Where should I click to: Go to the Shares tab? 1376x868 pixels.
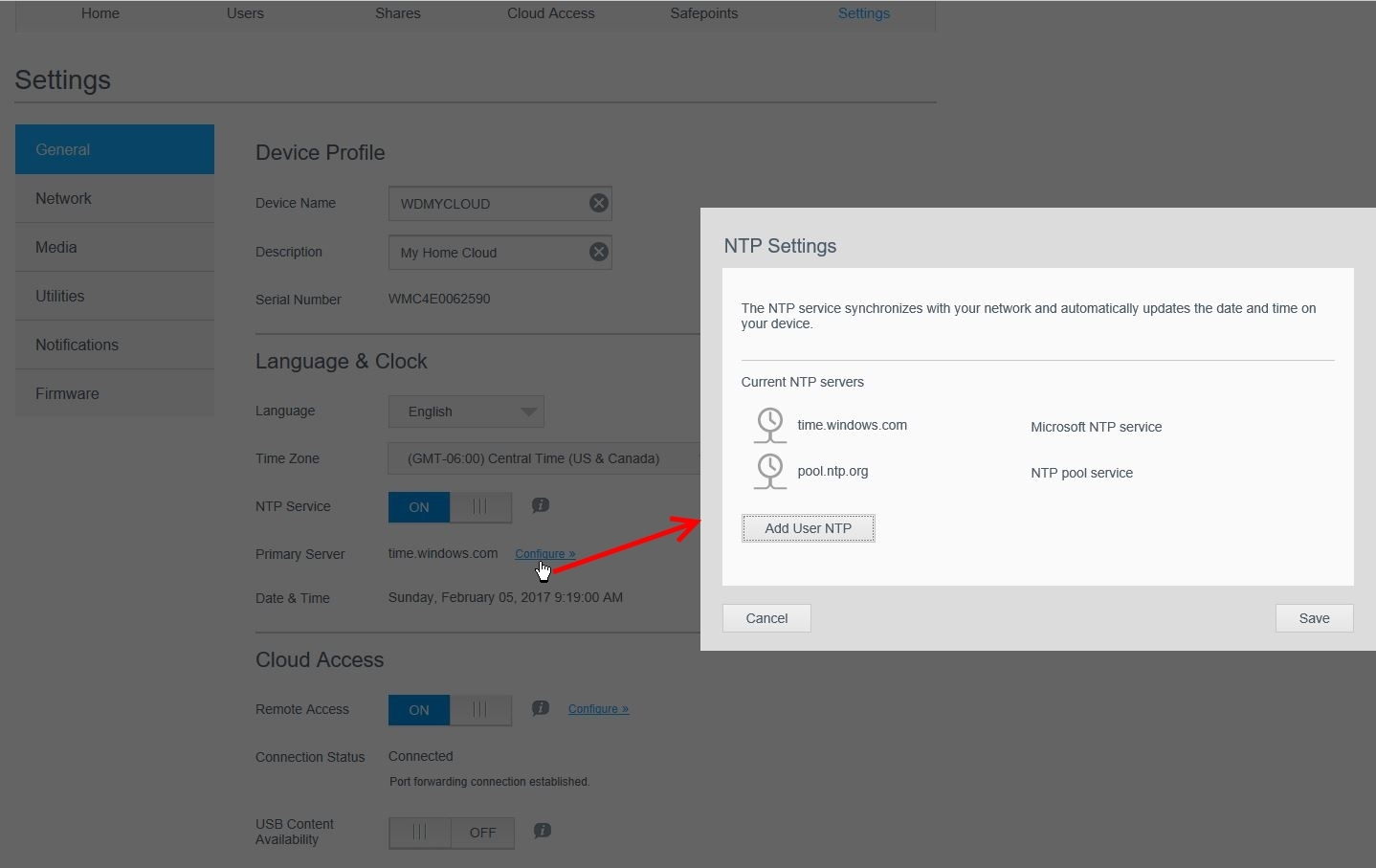(398, 13)
